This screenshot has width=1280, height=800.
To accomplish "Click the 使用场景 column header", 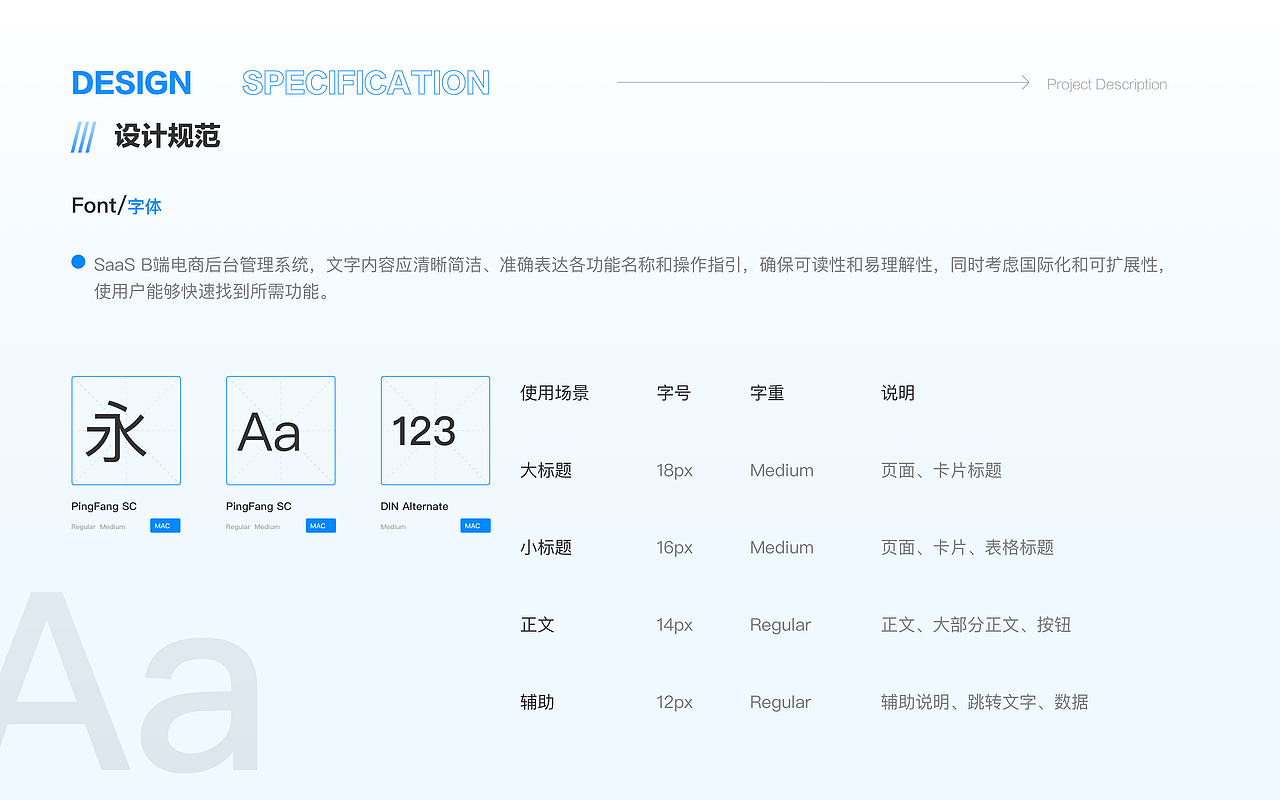I will [555, 393].
